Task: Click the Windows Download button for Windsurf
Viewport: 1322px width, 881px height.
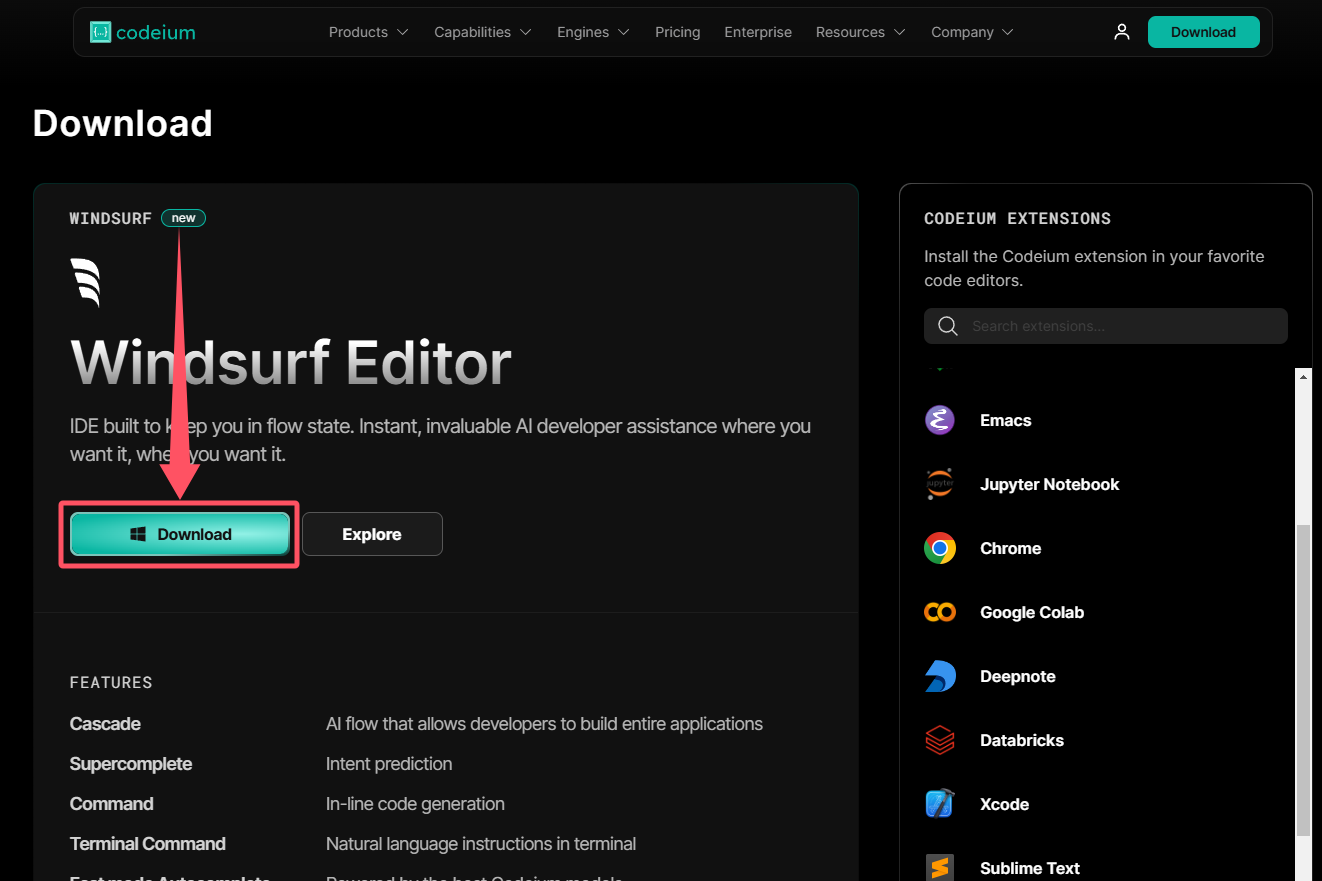Action: (180, 534)
